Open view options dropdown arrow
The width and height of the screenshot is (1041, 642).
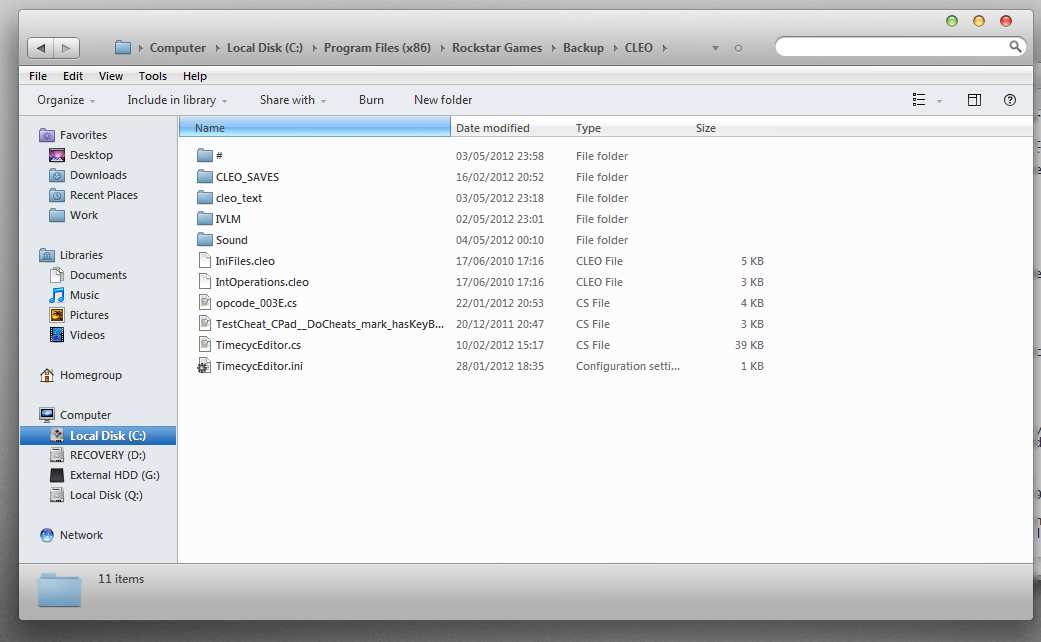(x=939, y=101)
